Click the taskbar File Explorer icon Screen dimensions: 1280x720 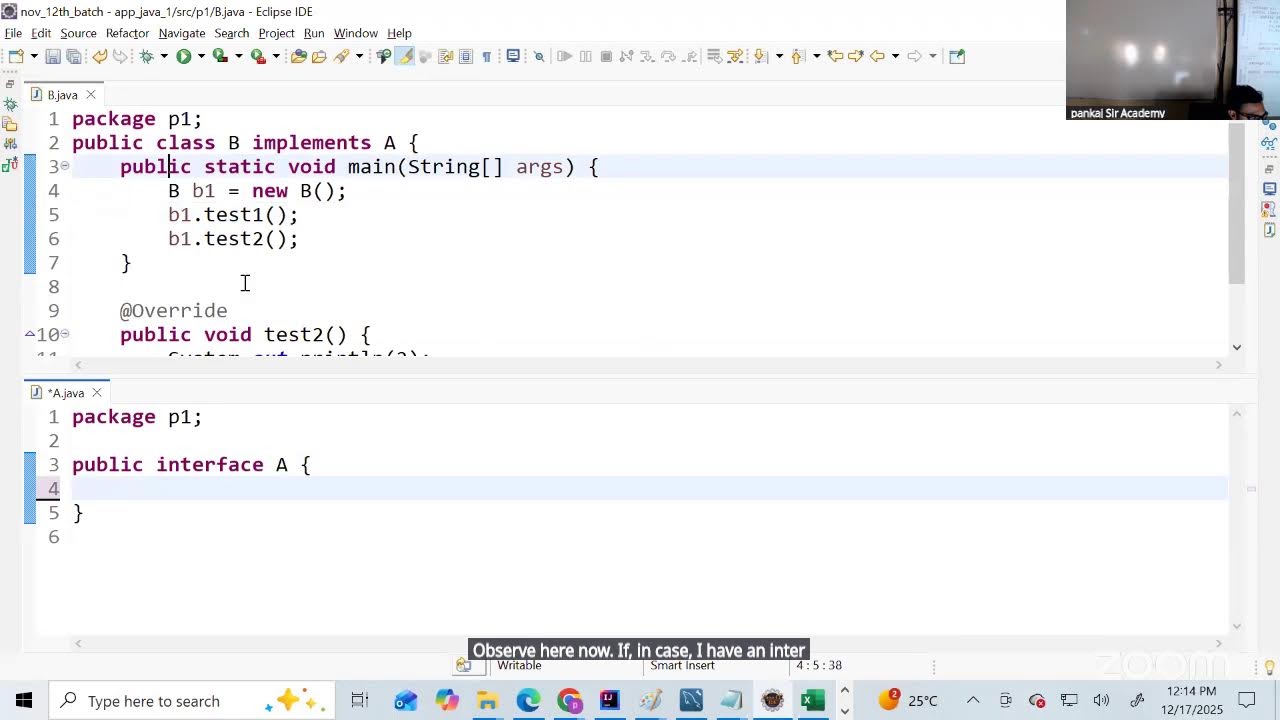click(x=487, y=700)
